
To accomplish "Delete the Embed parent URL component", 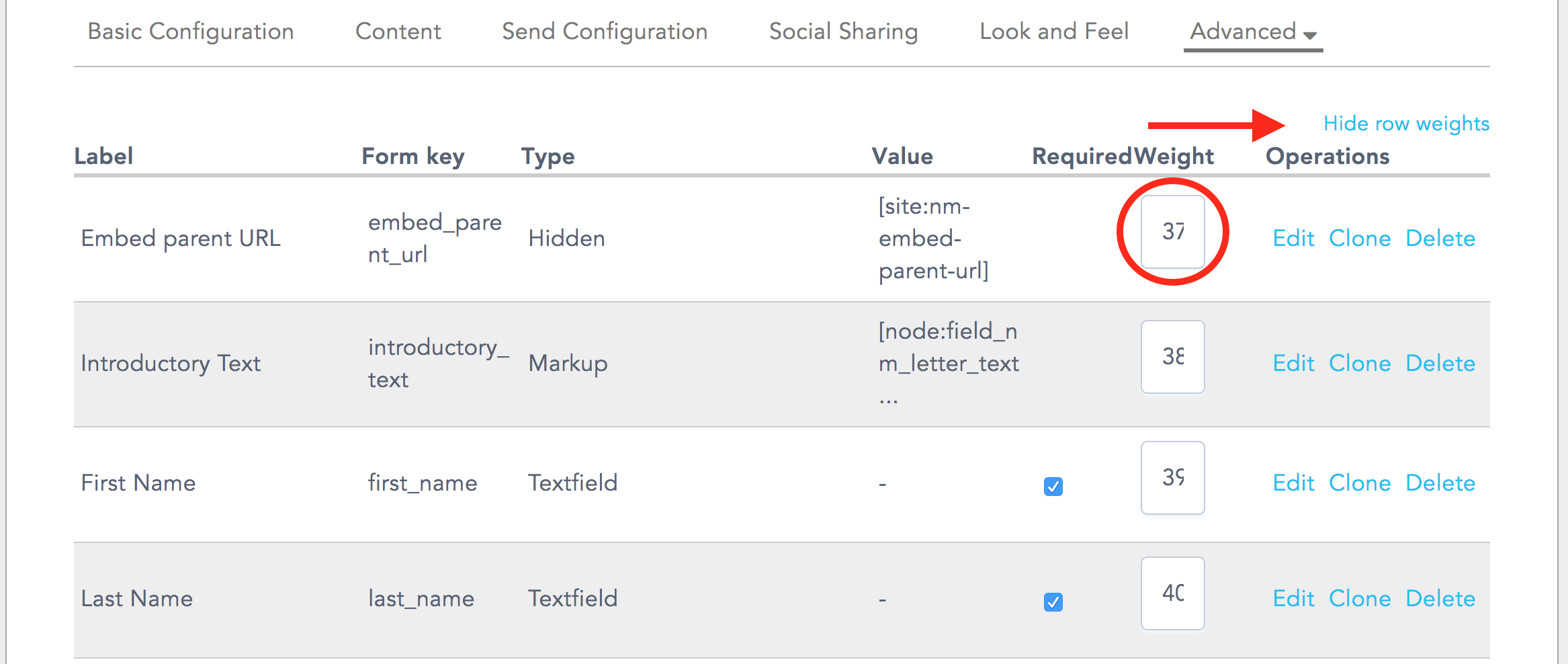I will click(1440, 238).
